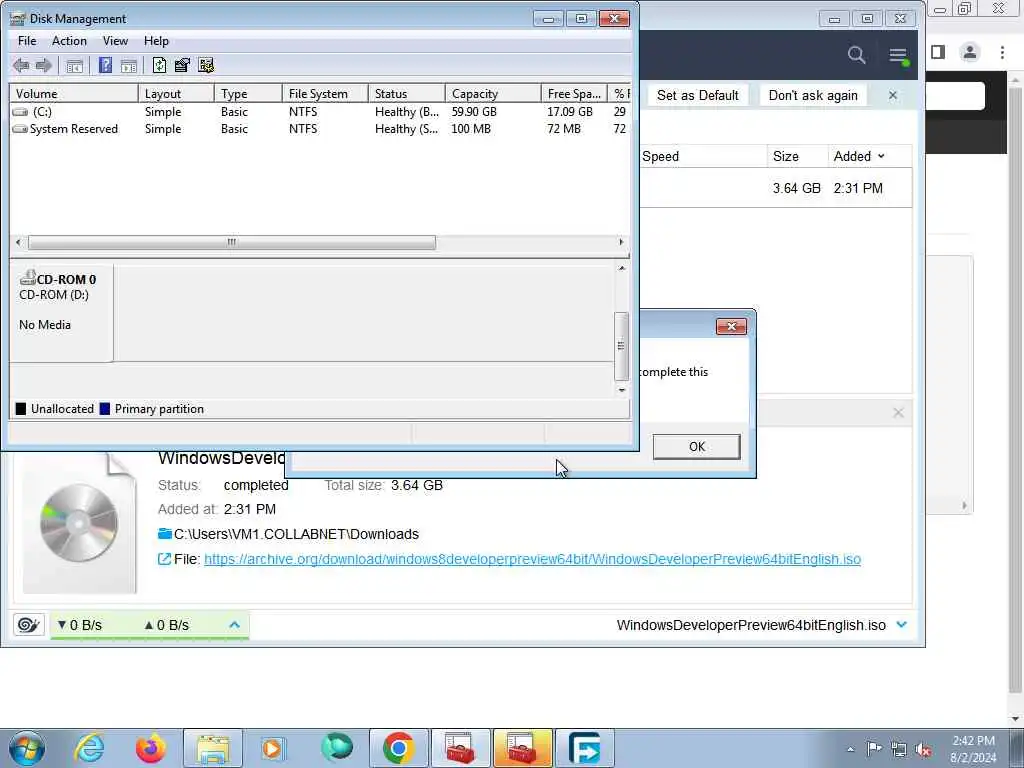Click right arrow of volume list scrollbar
The height and width of the screenshot is (768, 1024).
[x=621, y=242]
